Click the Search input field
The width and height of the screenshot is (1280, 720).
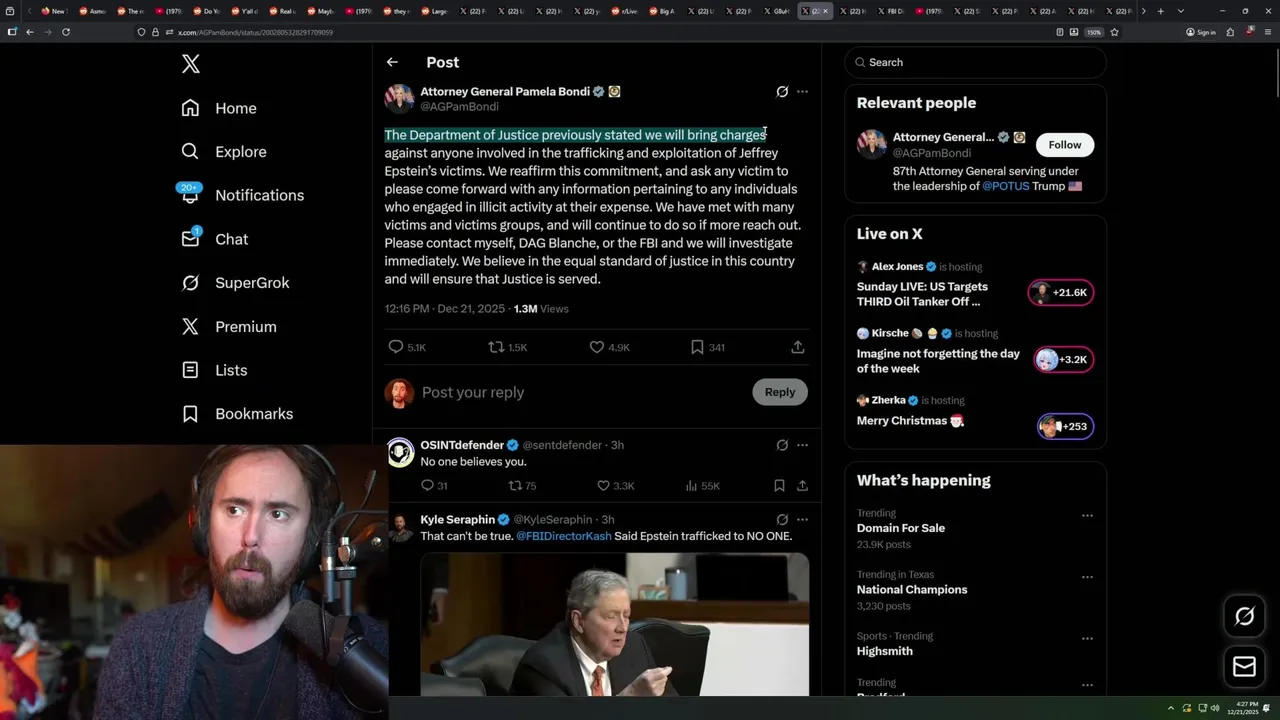pos(976,62)
